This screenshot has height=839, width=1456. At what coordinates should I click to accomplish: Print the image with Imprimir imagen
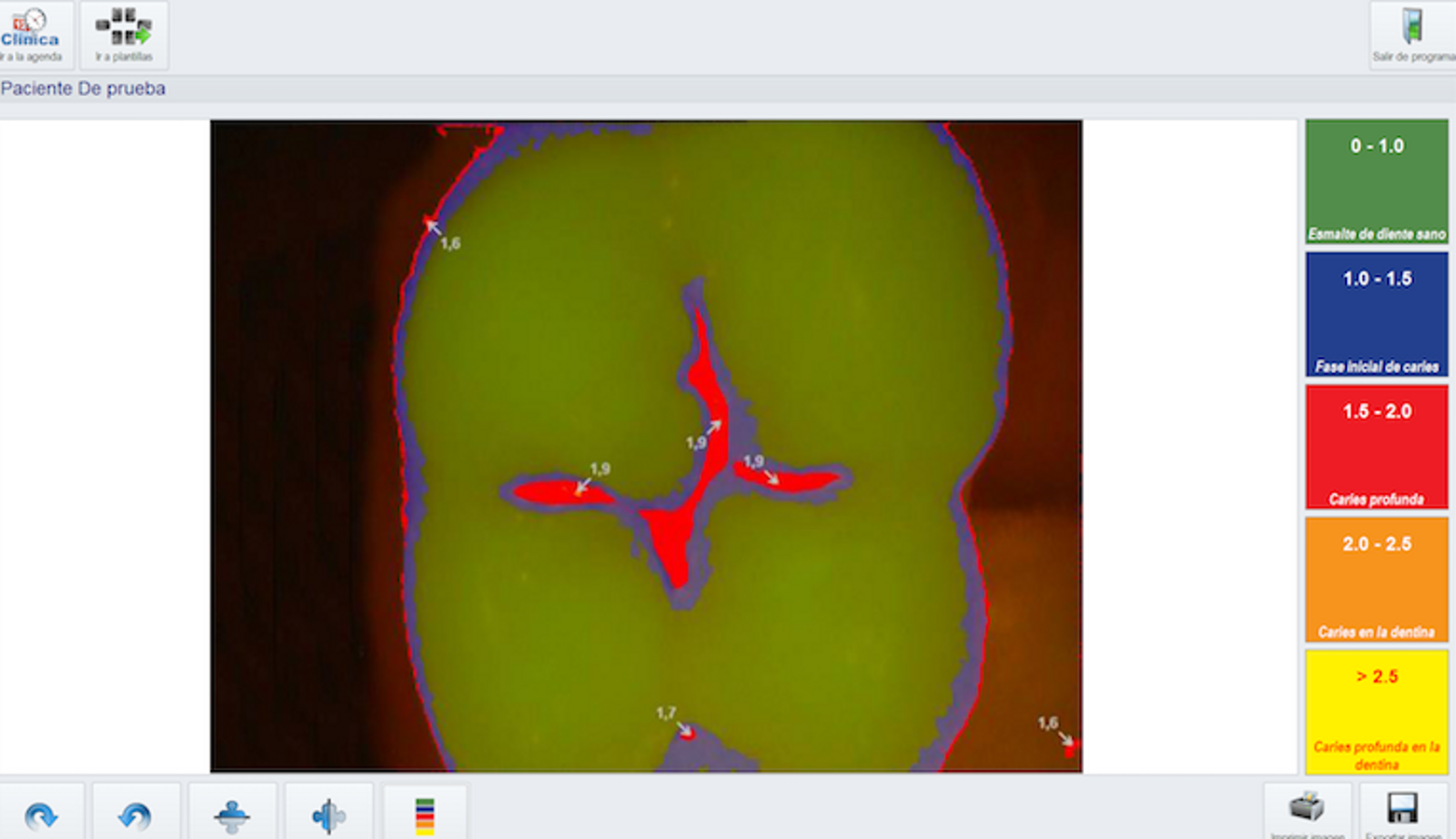pyautogui.click(x=1307, y=811)
